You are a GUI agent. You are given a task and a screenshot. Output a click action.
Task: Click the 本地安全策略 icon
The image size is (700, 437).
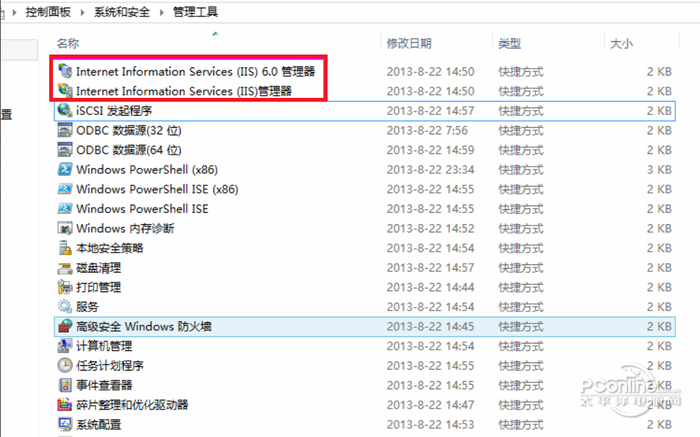point(65,248)
